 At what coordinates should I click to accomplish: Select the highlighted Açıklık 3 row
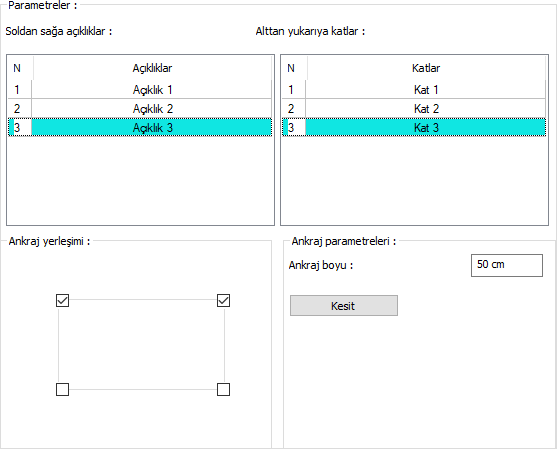pyautogui.click(x=140, y=127)
